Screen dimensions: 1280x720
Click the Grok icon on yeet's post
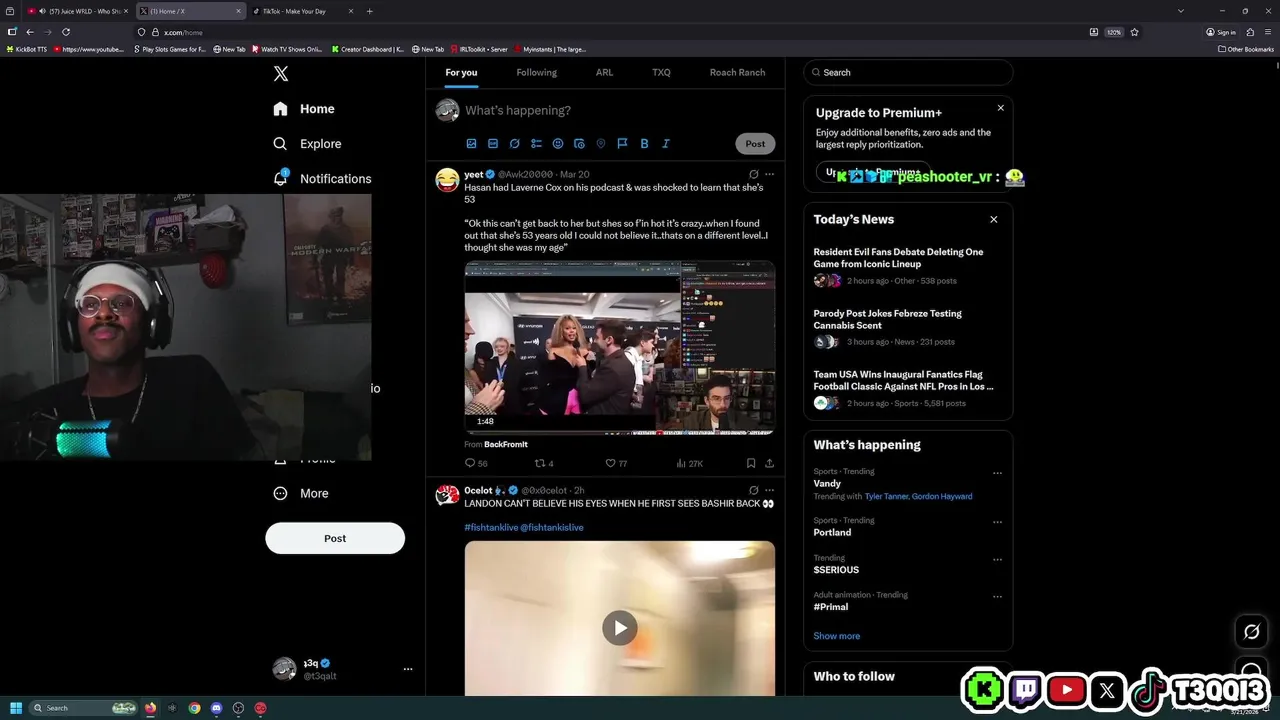(x=753, y=174)
